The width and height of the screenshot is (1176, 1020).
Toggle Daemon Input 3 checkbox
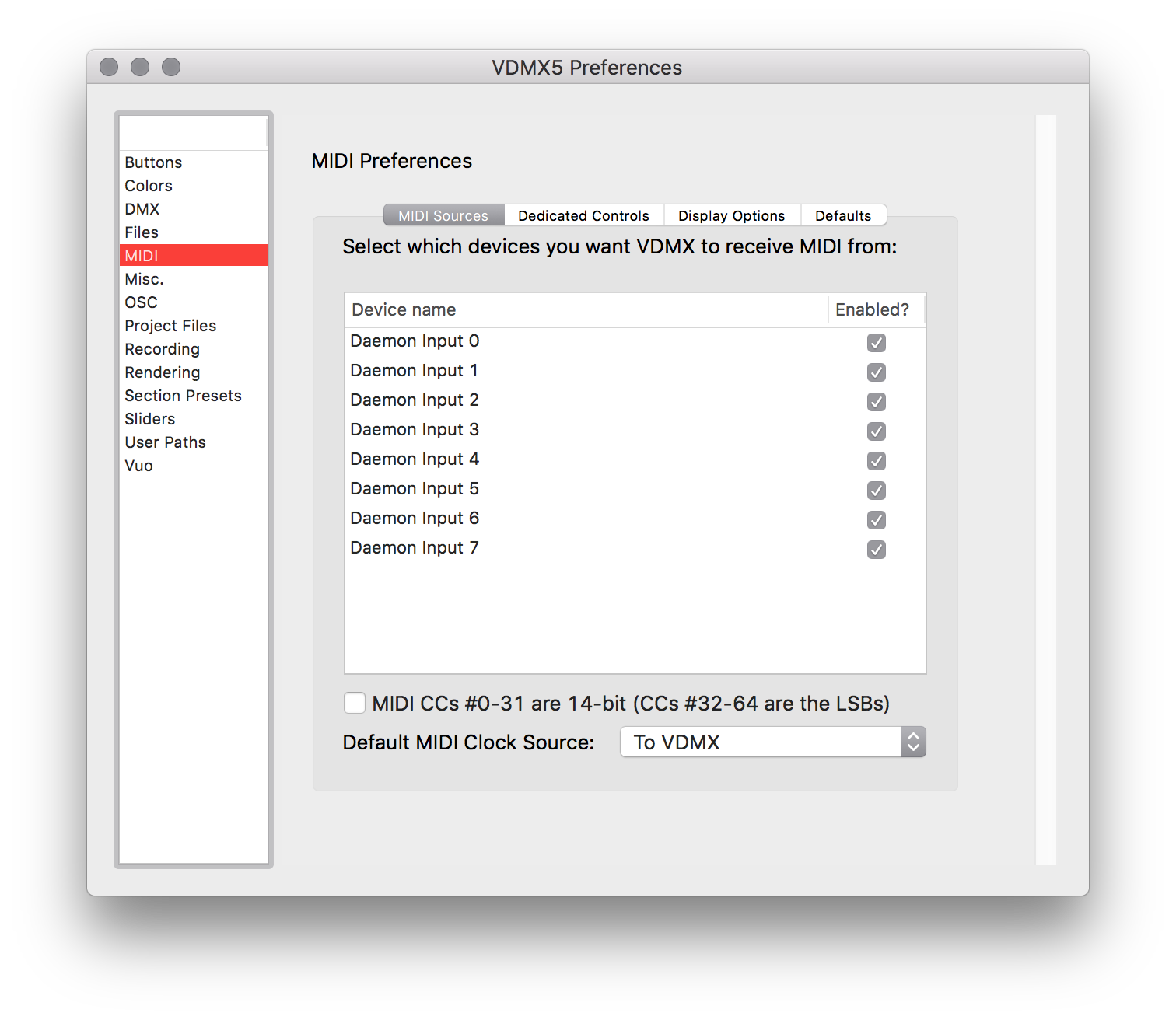[876, 431]
